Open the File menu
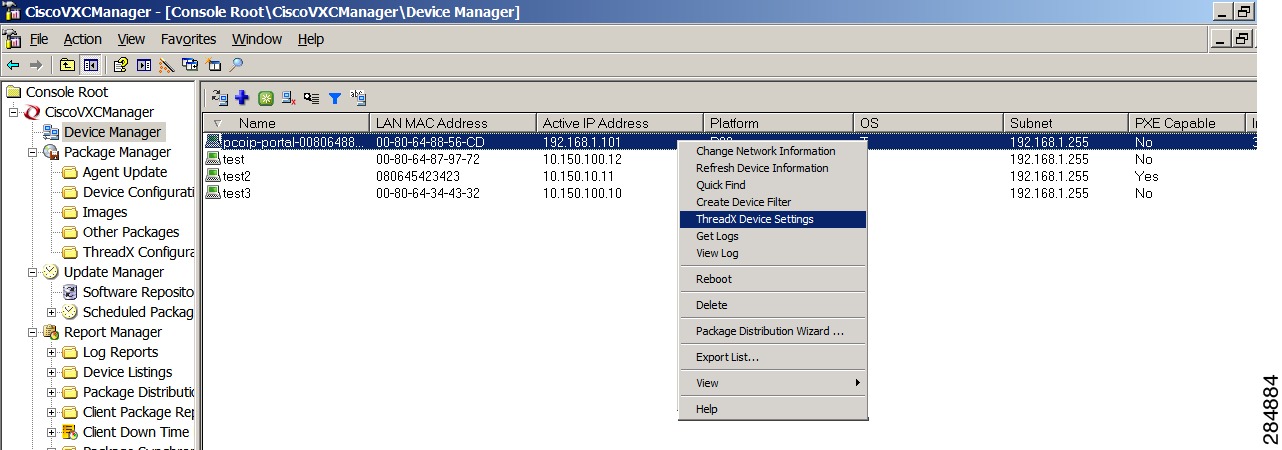Screen dimensions: 1282x450 pos(39,39)
